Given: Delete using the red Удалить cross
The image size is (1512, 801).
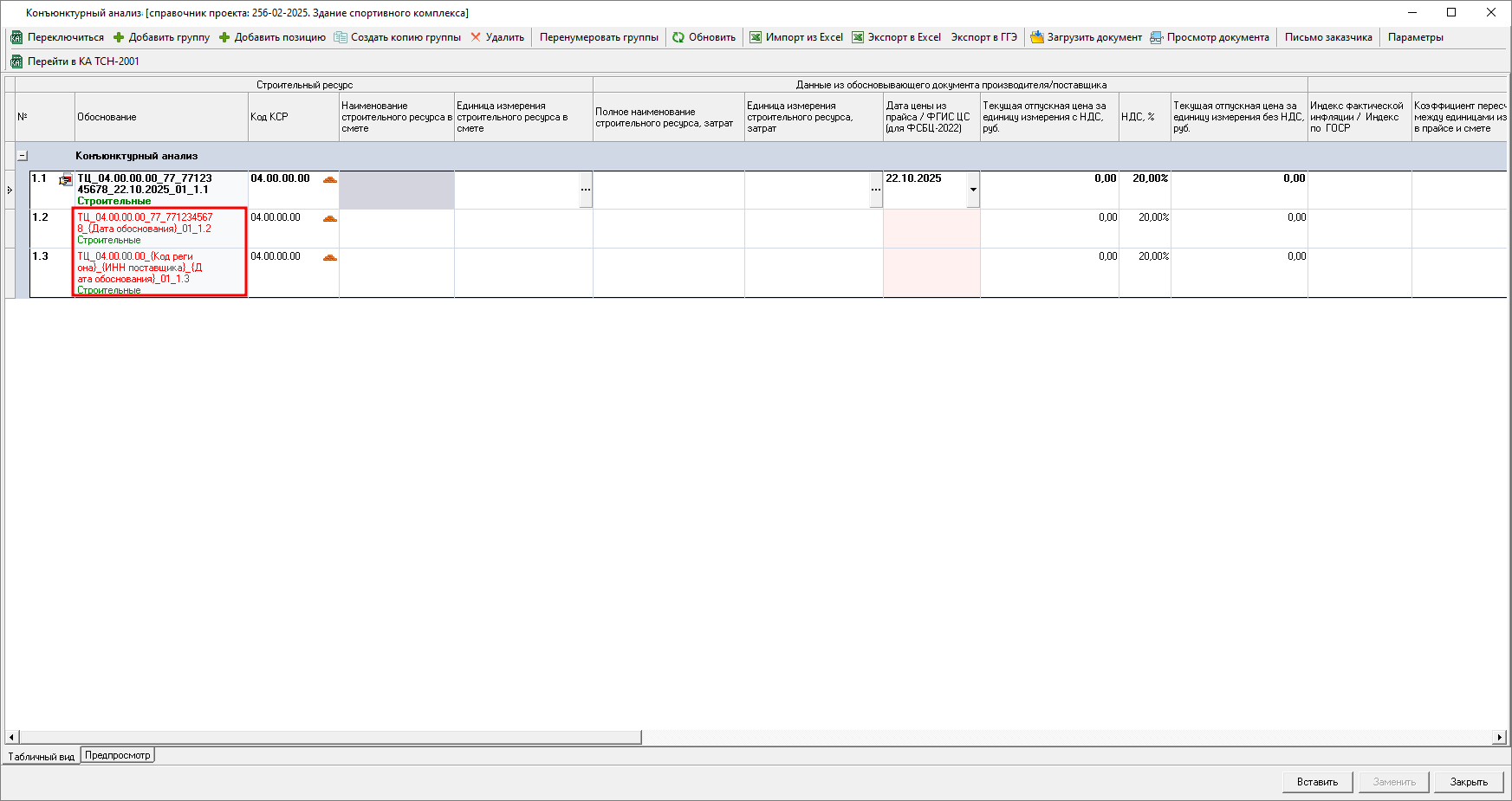Looking at the screenshot, I should tap(476, 37).
